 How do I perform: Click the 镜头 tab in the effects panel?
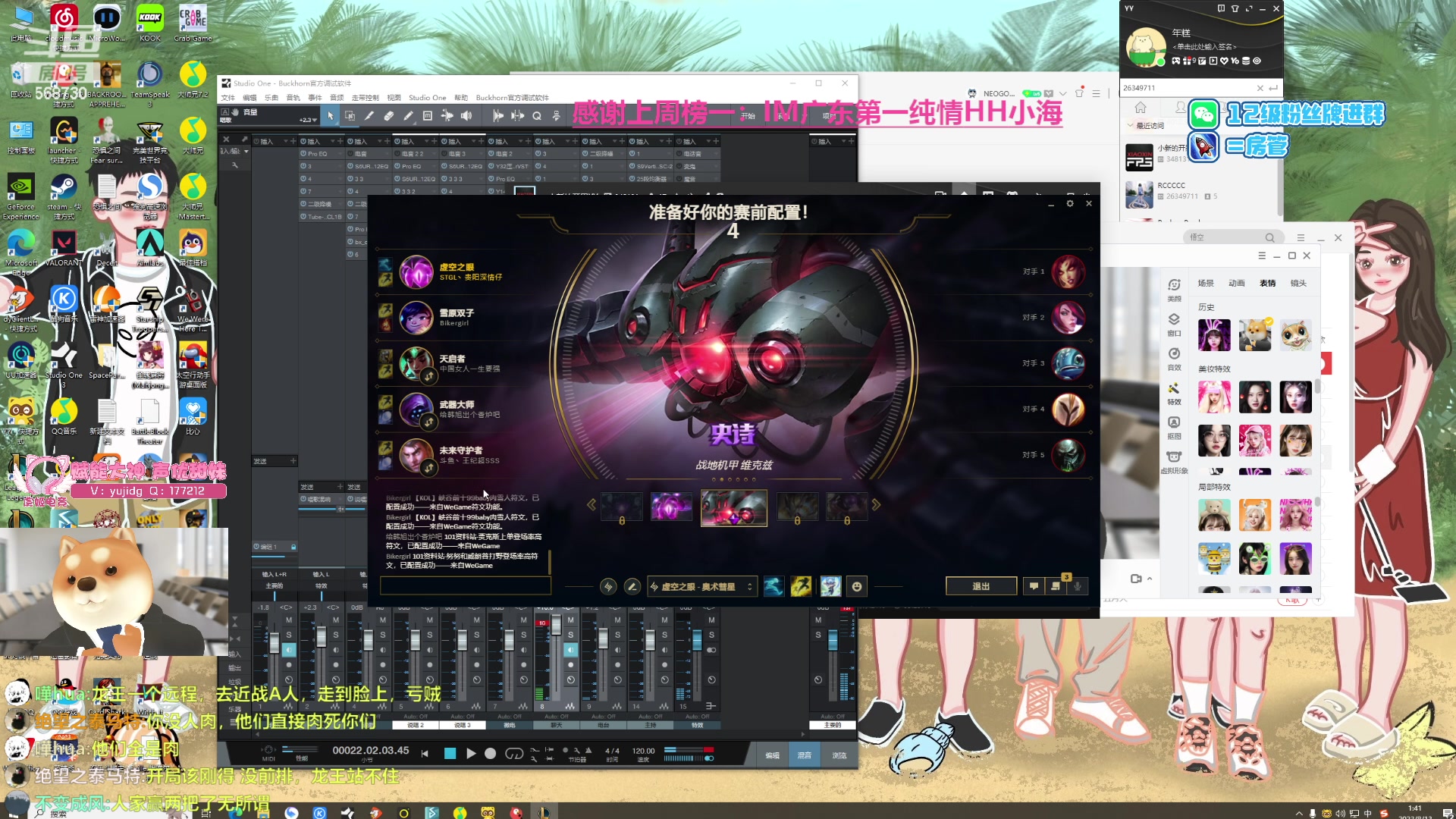click(x=1298, y=283)
